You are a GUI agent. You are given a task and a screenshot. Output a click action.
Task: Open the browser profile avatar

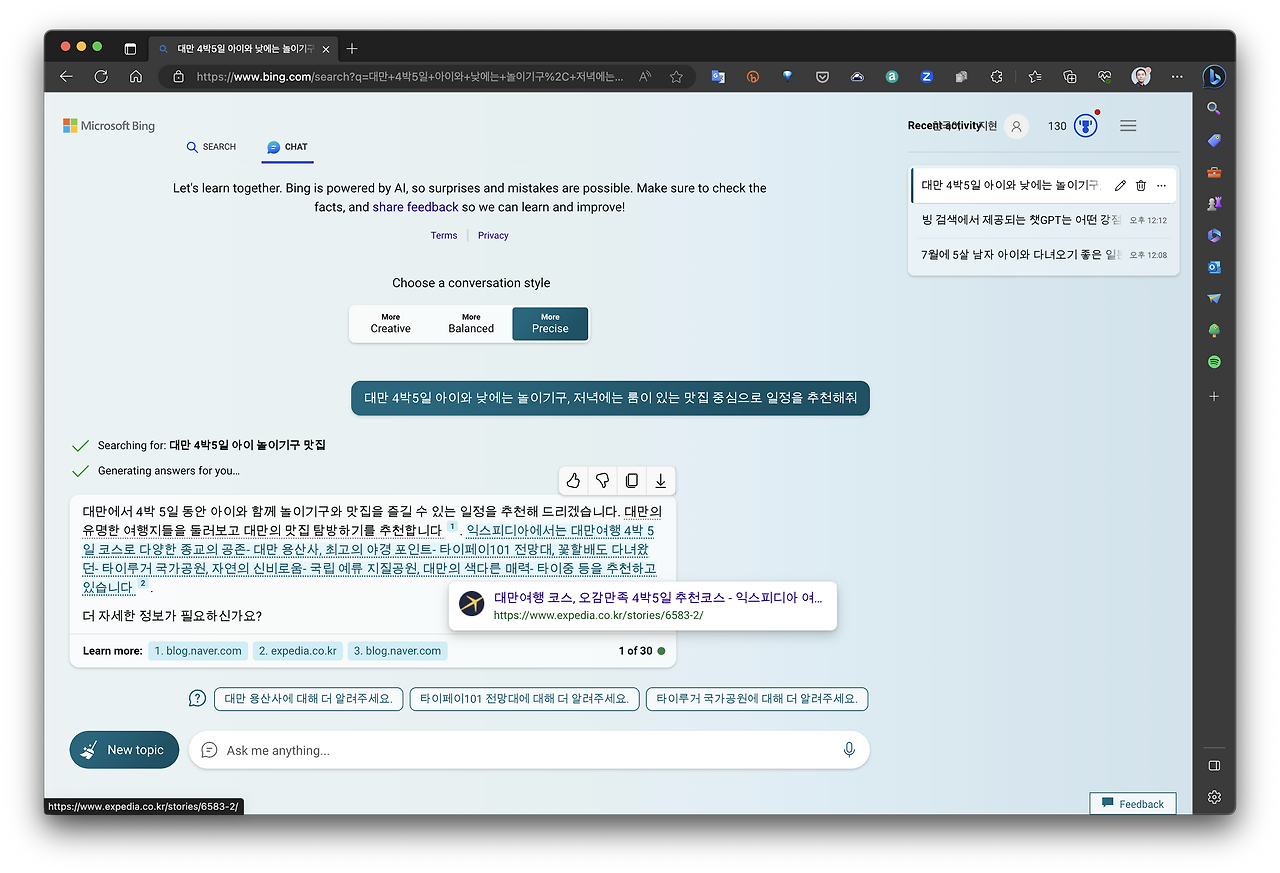(x=1141, y=77)
